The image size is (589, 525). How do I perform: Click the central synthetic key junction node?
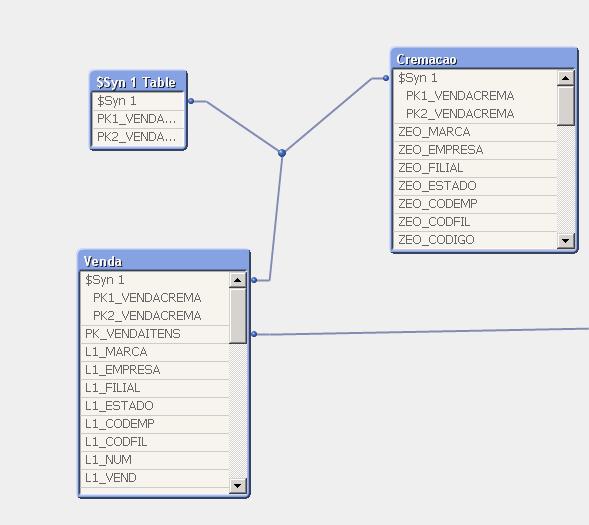pos(282,153)
